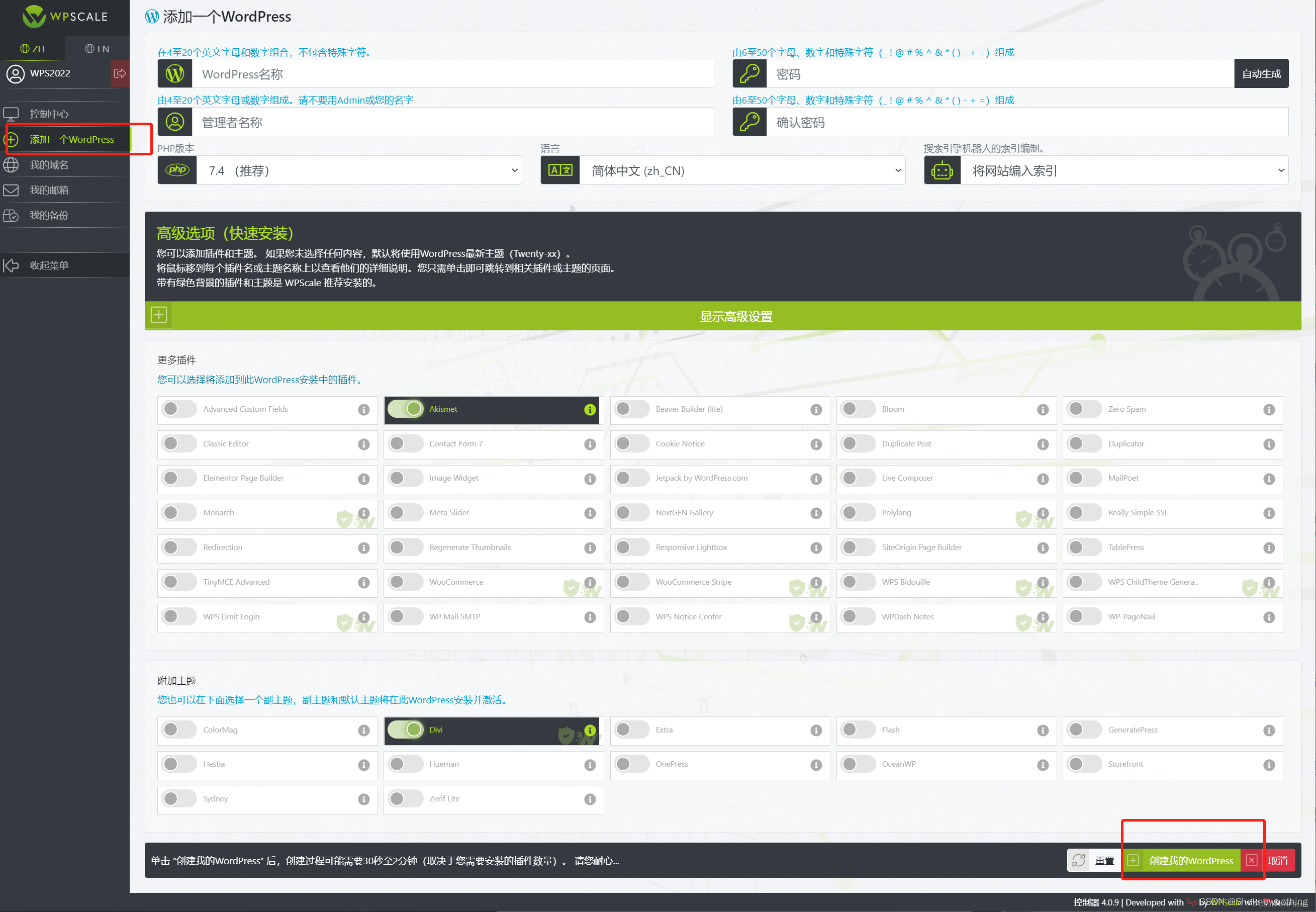
Task: Click the info icon for TablePress
Action: [1269, 548]
